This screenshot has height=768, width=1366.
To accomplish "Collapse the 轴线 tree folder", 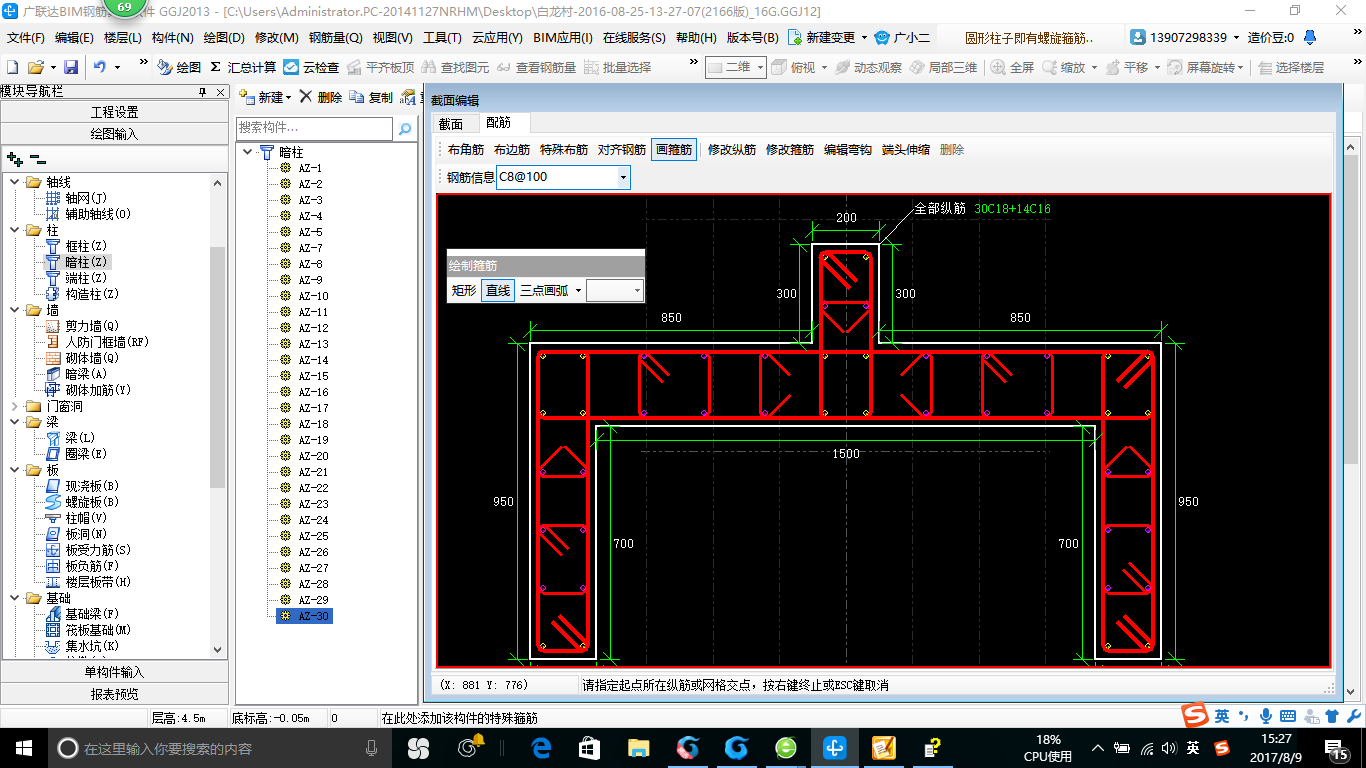I will point(14,182).
